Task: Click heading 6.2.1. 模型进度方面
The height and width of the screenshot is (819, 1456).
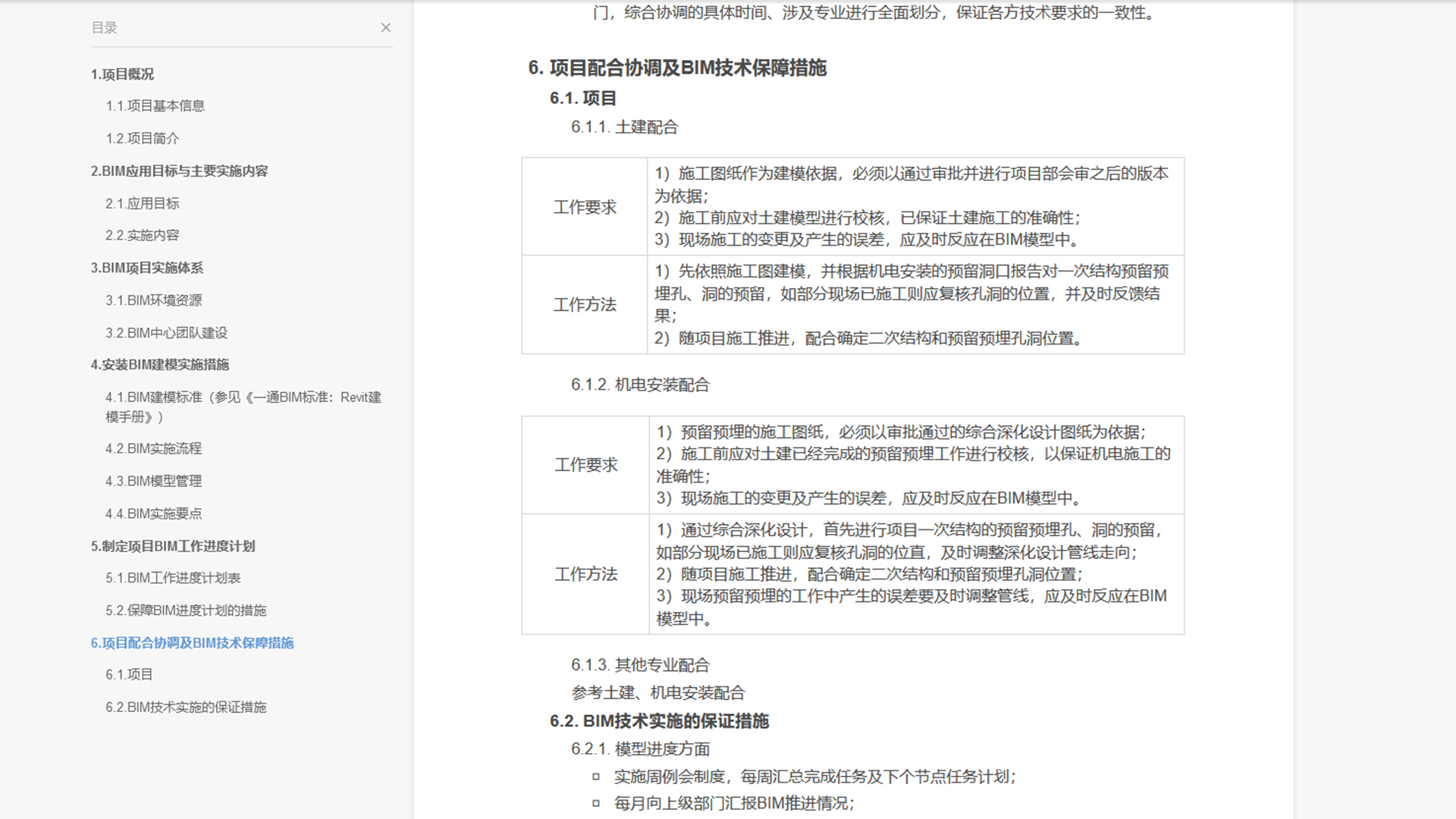Action: click(x=640, y=749)
